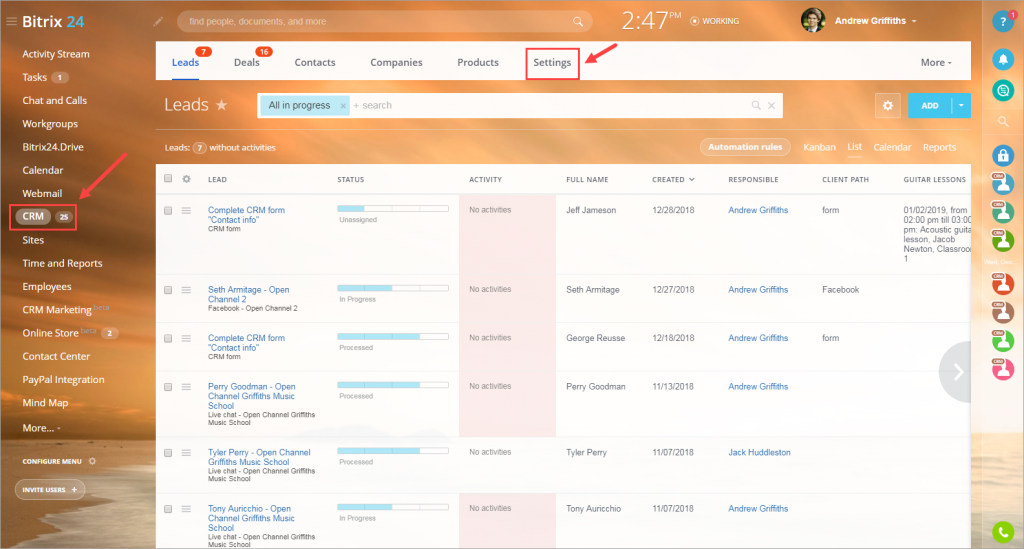This screenshot has width=1024, height=549.
Task: Remove the All in progress filter tag
Action: coord(343,106)
